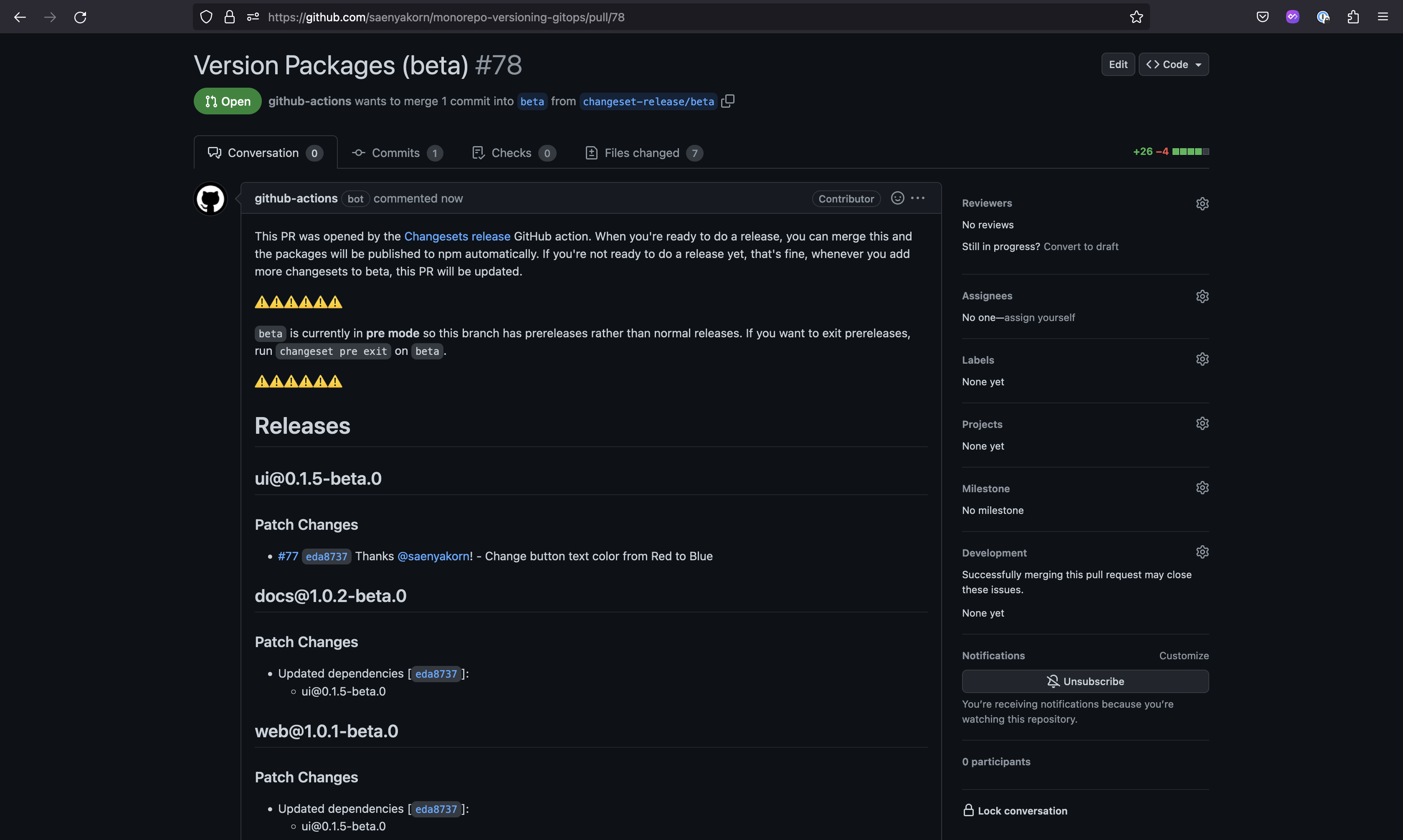Viewport: 1403px width, 840px height.
Task: Reload the current page
Action: [80, 17]
